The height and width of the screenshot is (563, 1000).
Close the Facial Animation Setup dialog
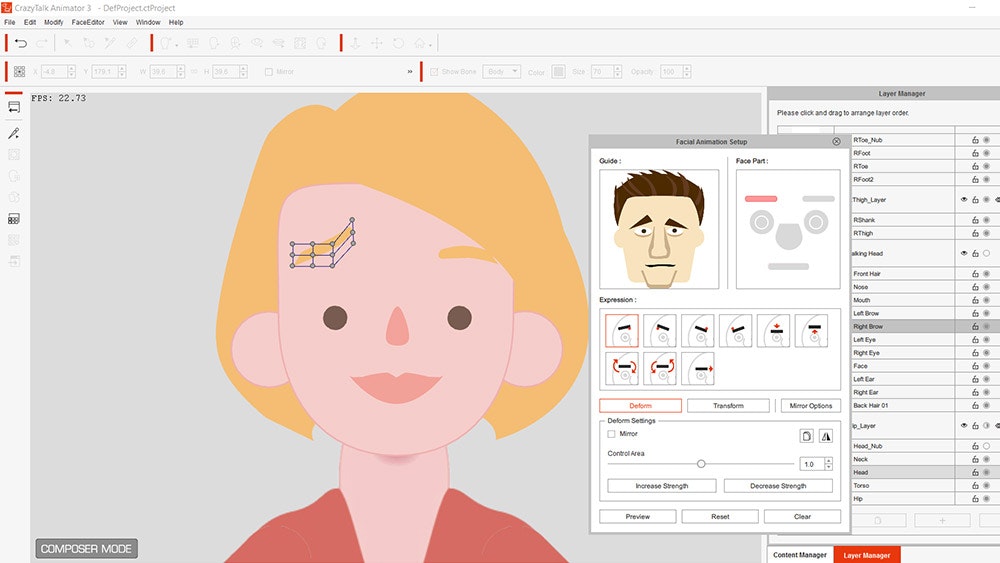click(x=836, y=142)
